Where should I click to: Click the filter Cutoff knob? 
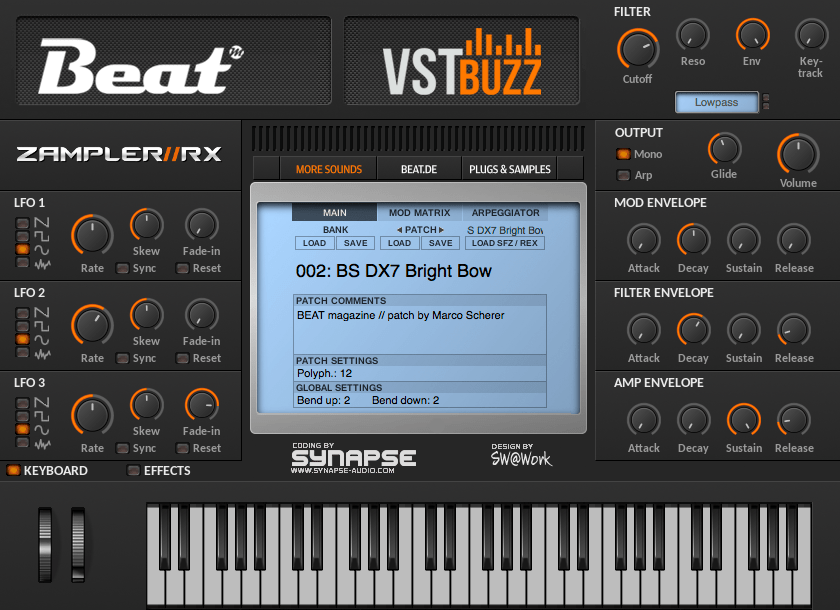click(x=636, y=48)
